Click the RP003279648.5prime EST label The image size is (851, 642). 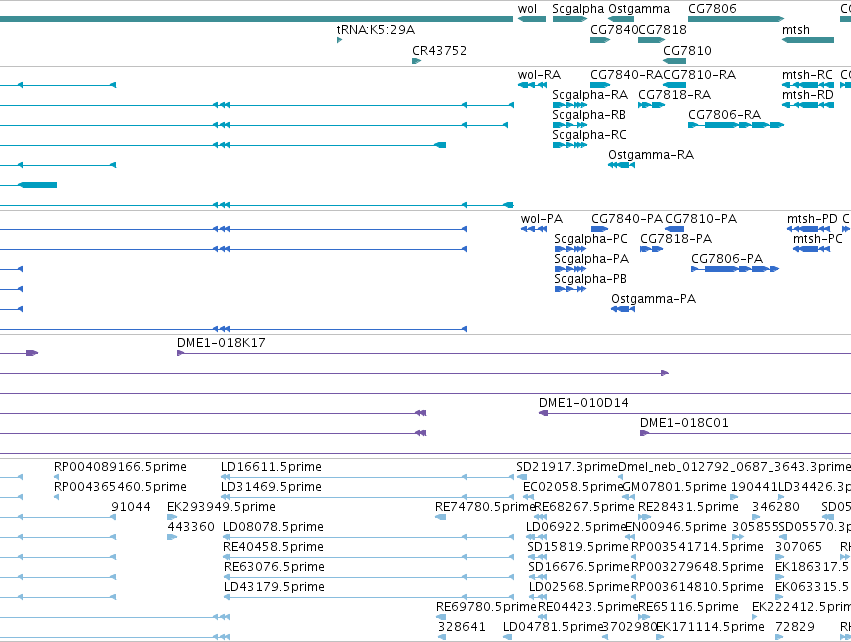pyautogui.click(x=697, y=568)
